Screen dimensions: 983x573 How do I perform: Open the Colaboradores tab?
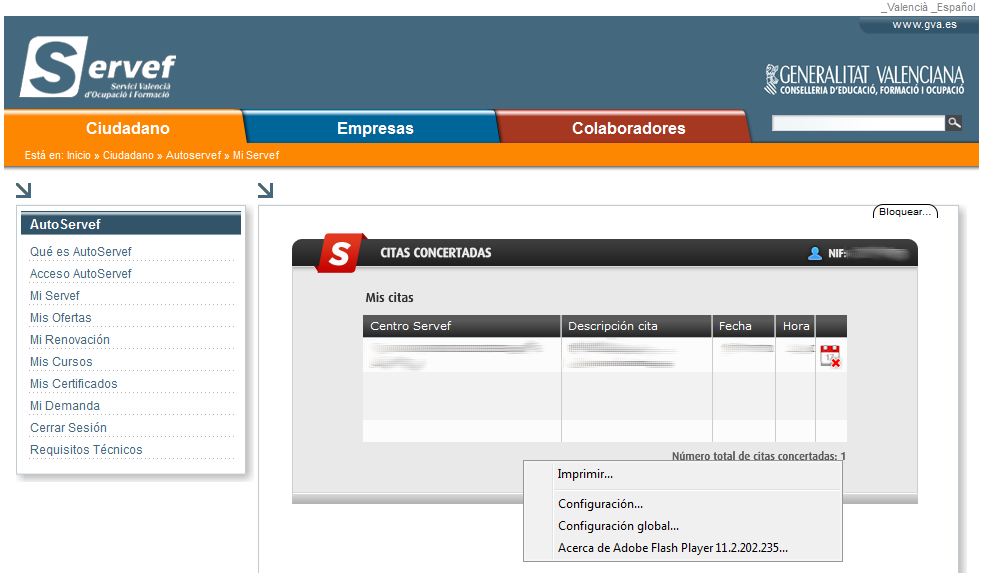628,128
